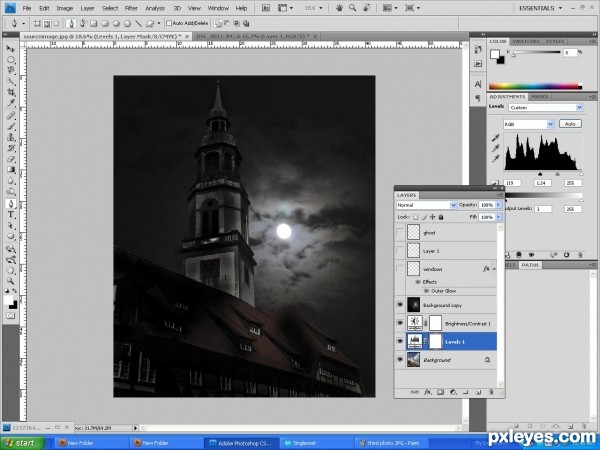
Task: Click the Lock all padlock icon
Action: tap(440, 217)
